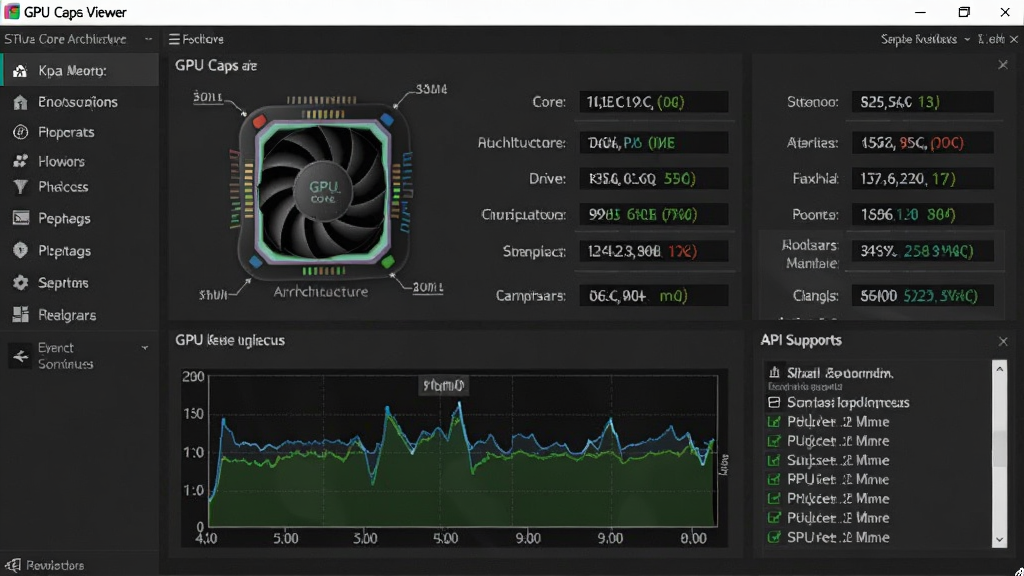This screenshot has width=1024, height=576.
Task: Click the GPU core fan image
Action: tap(323, 191)
